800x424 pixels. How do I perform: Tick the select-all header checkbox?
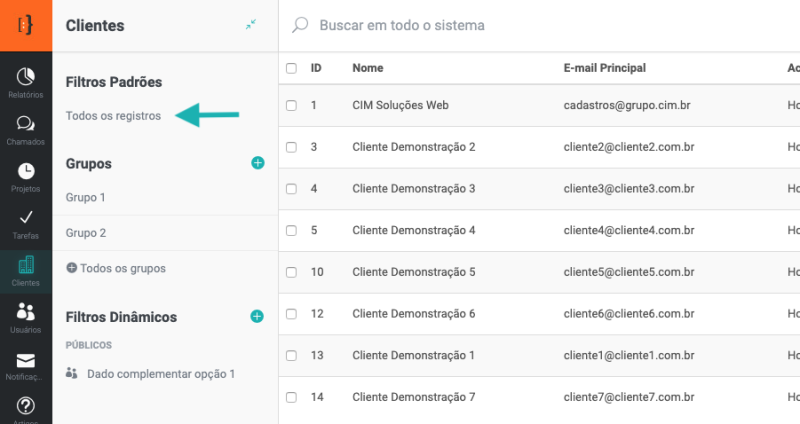pos(291,68)
